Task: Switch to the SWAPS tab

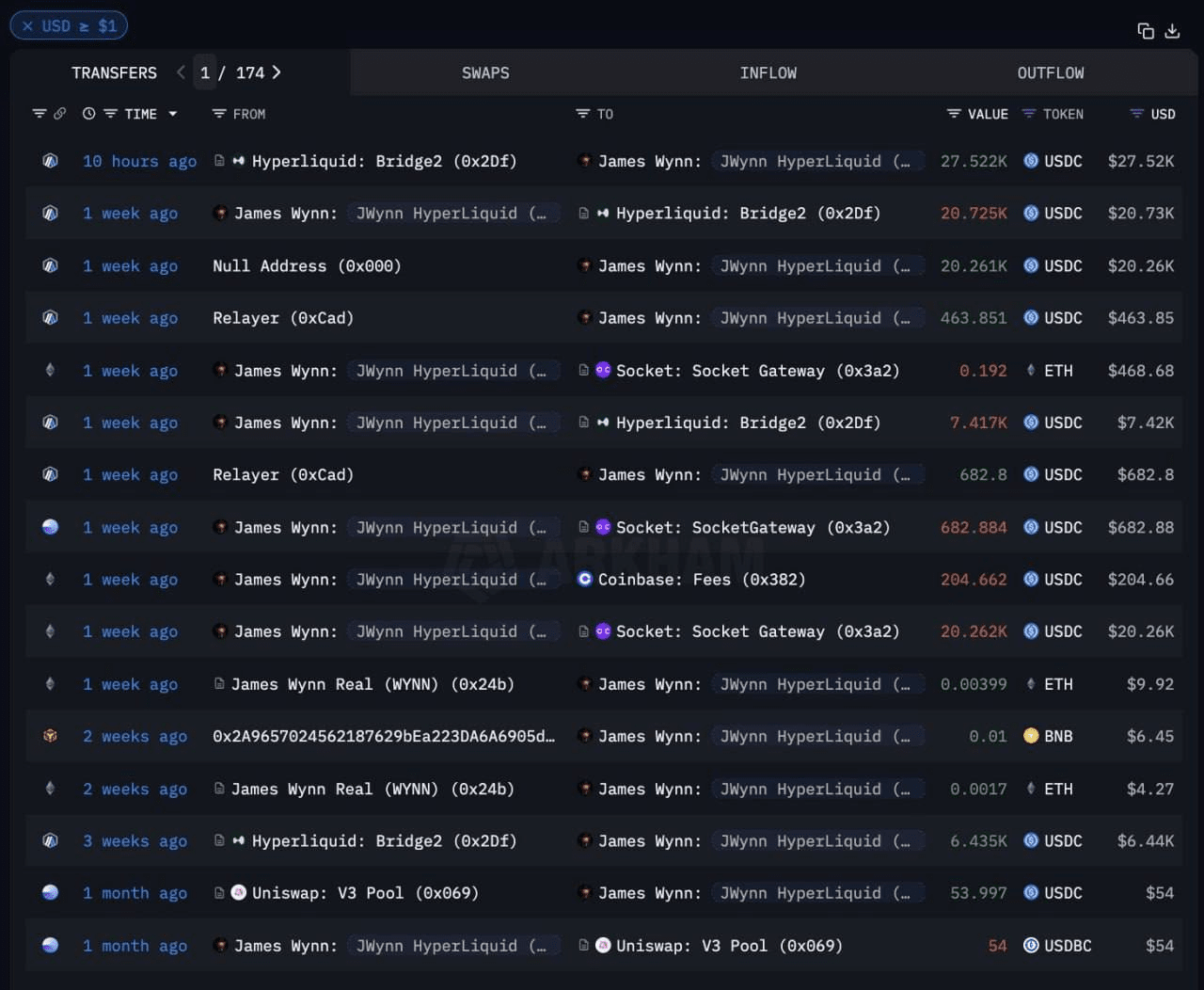Action: point(485,72)
